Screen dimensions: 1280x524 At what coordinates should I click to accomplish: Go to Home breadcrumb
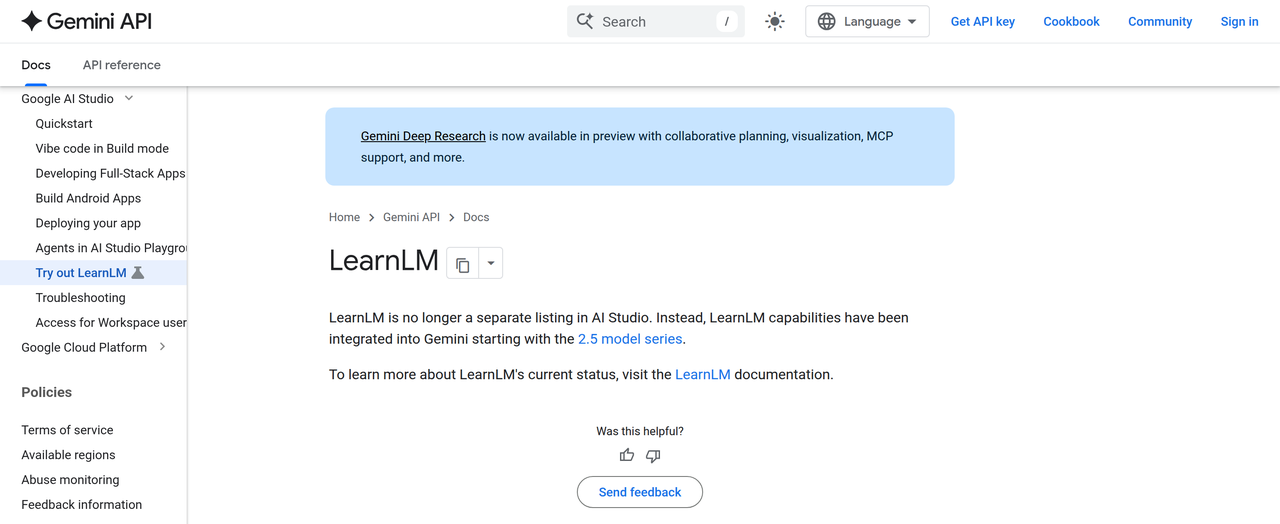(x=344, y=217)
